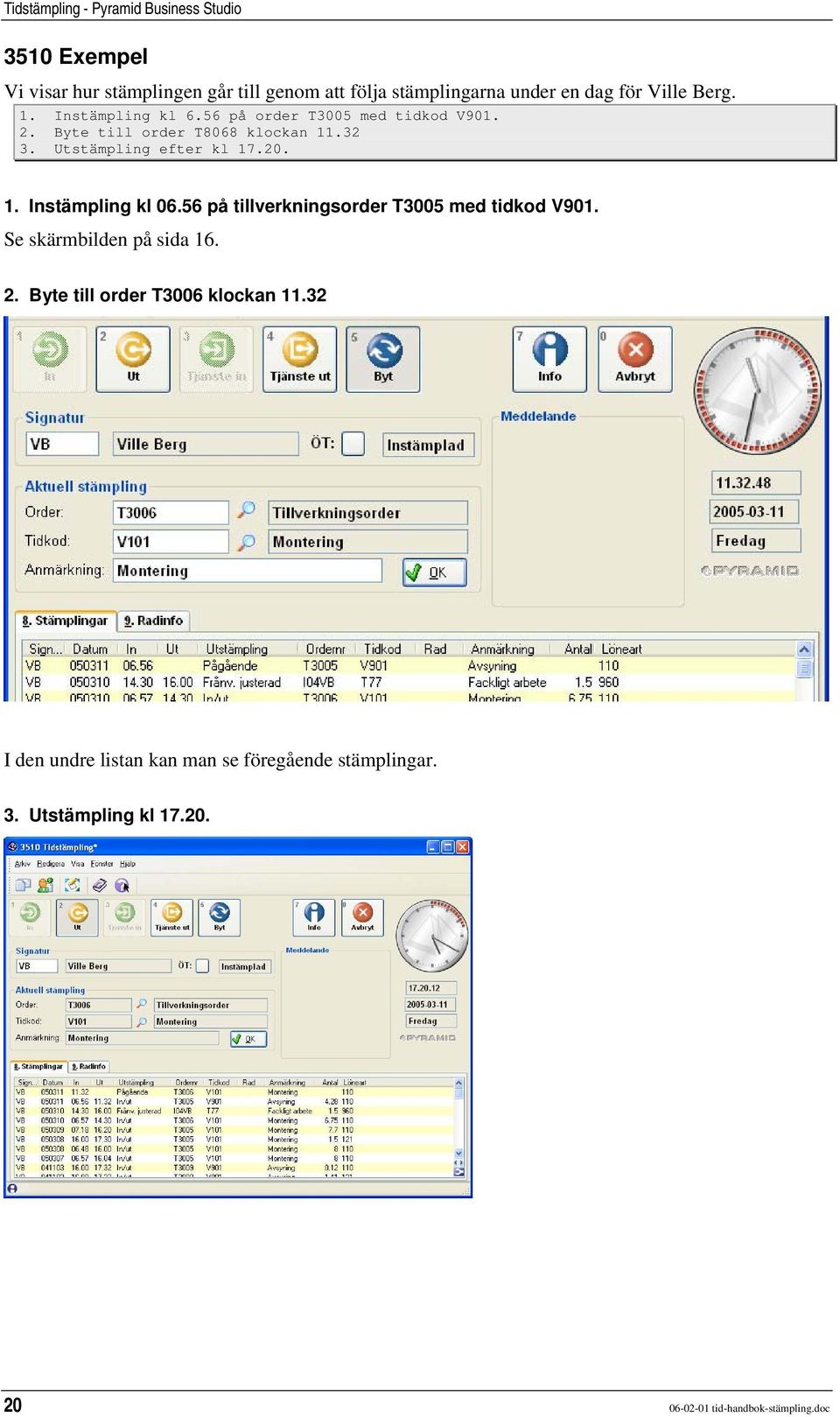Open the Arkiv menu
The height and width of the screenshot is (1417, 840).
[x=23, y=864]
